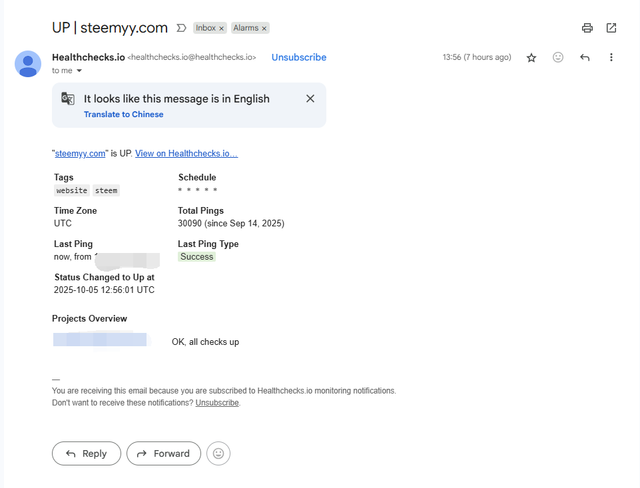Click Translate to Chinese
The width and height of the screenshot is (640, 488).
coord(123,114)
